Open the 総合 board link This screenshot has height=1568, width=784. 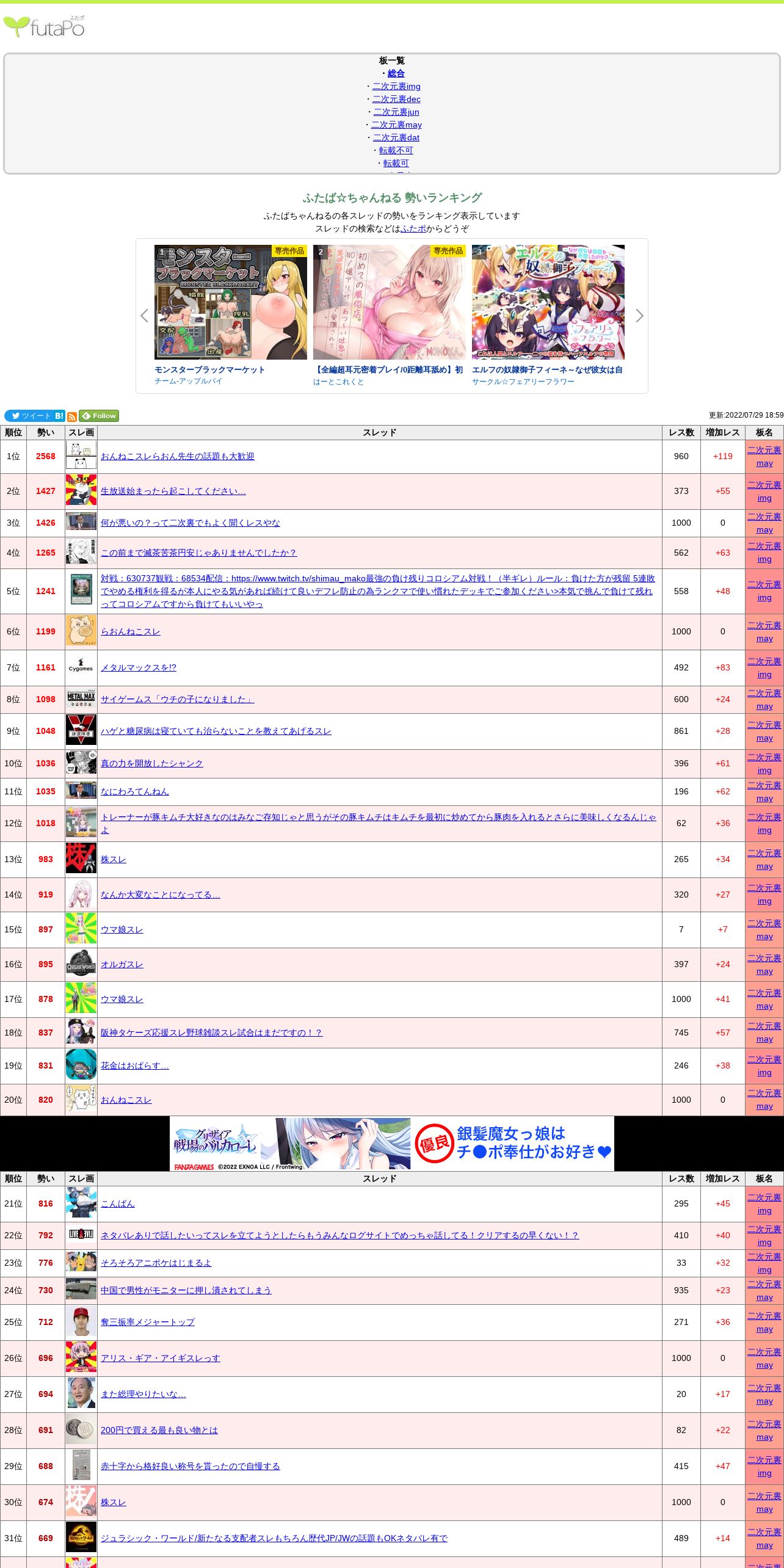[x=396, y=73]
